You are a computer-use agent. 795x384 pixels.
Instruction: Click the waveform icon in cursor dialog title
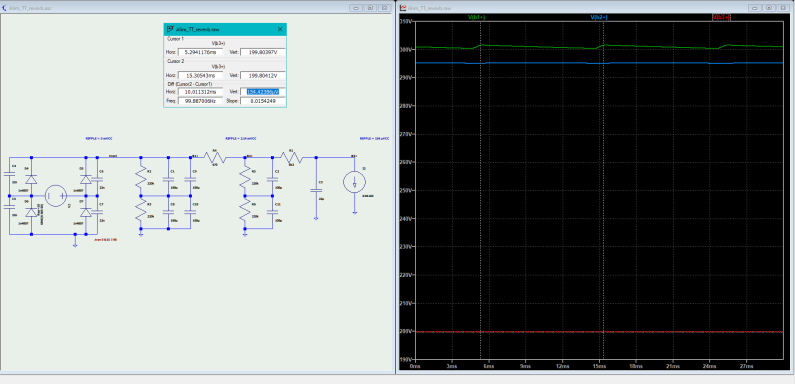170,29
